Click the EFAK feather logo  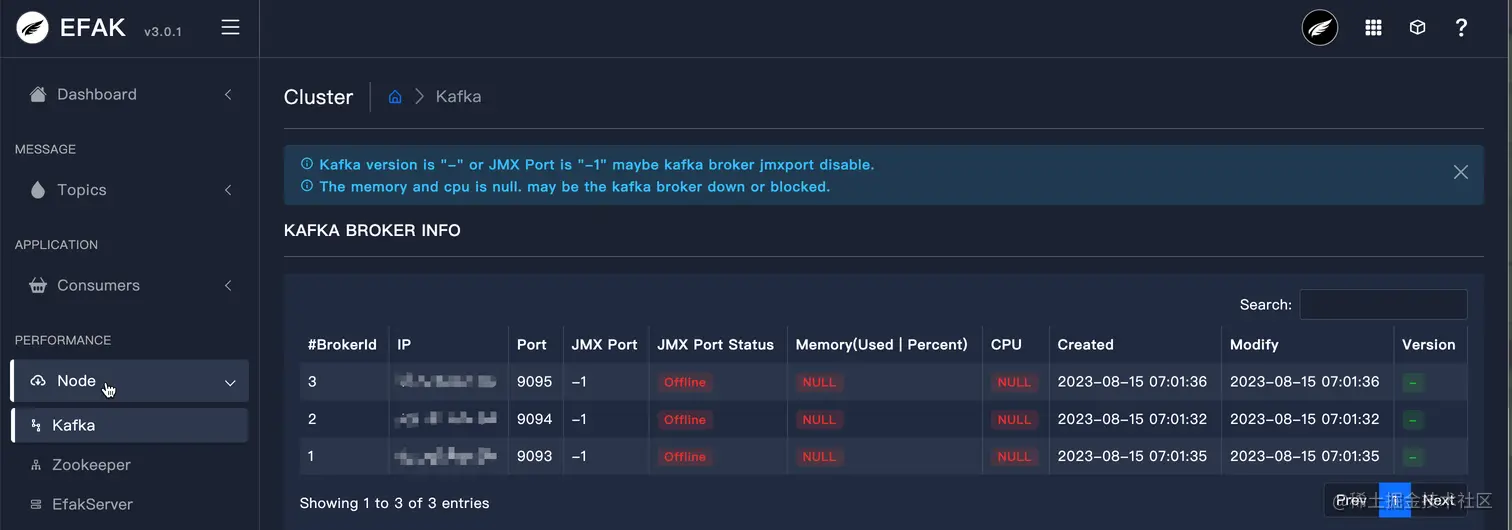32,28
